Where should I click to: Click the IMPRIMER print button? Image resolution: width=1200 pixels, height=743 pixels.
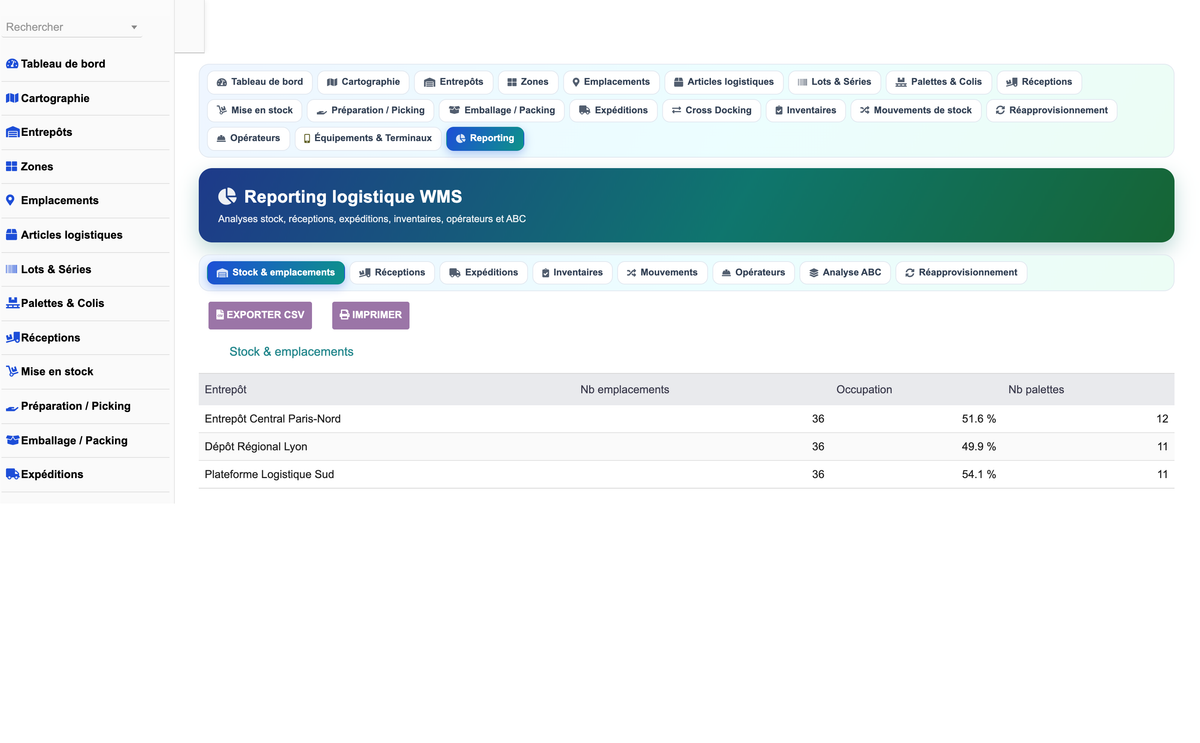(x=371, y=315)
